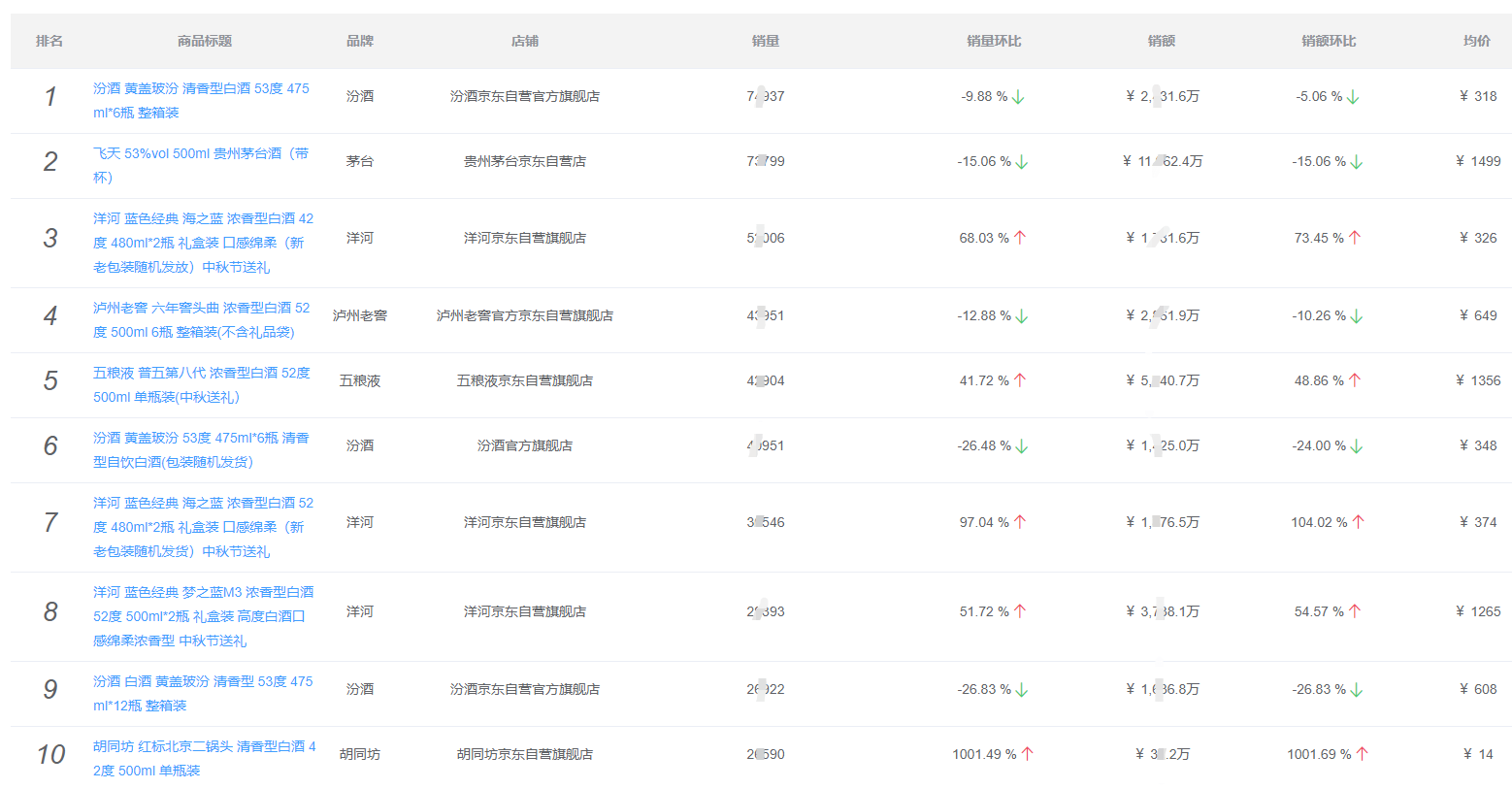This screenshot has width=1512, height=789.
Task: Click the 品牌 column header
Action: tap(360, 41)
